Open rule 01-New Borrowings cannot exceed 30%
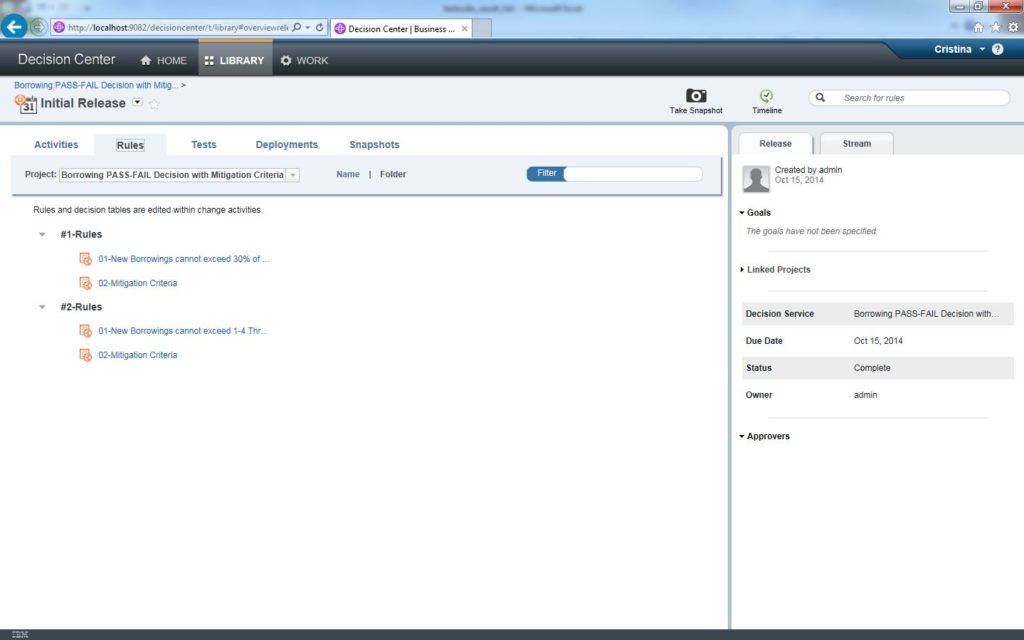Viewport: 1024px width, 640px height. pyautogui.click(x=183, y=259)
